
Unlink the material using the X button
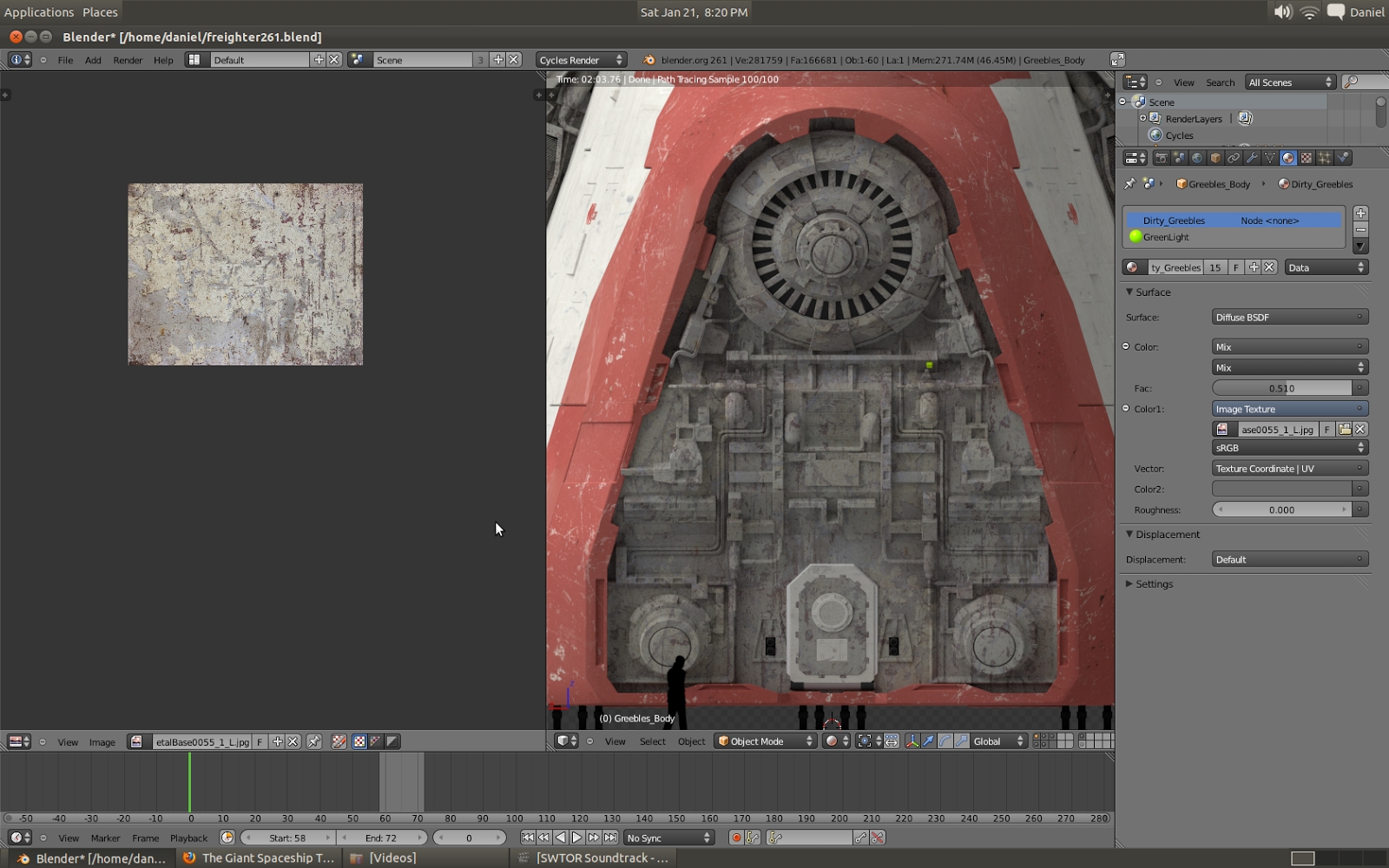[1269, 266]
